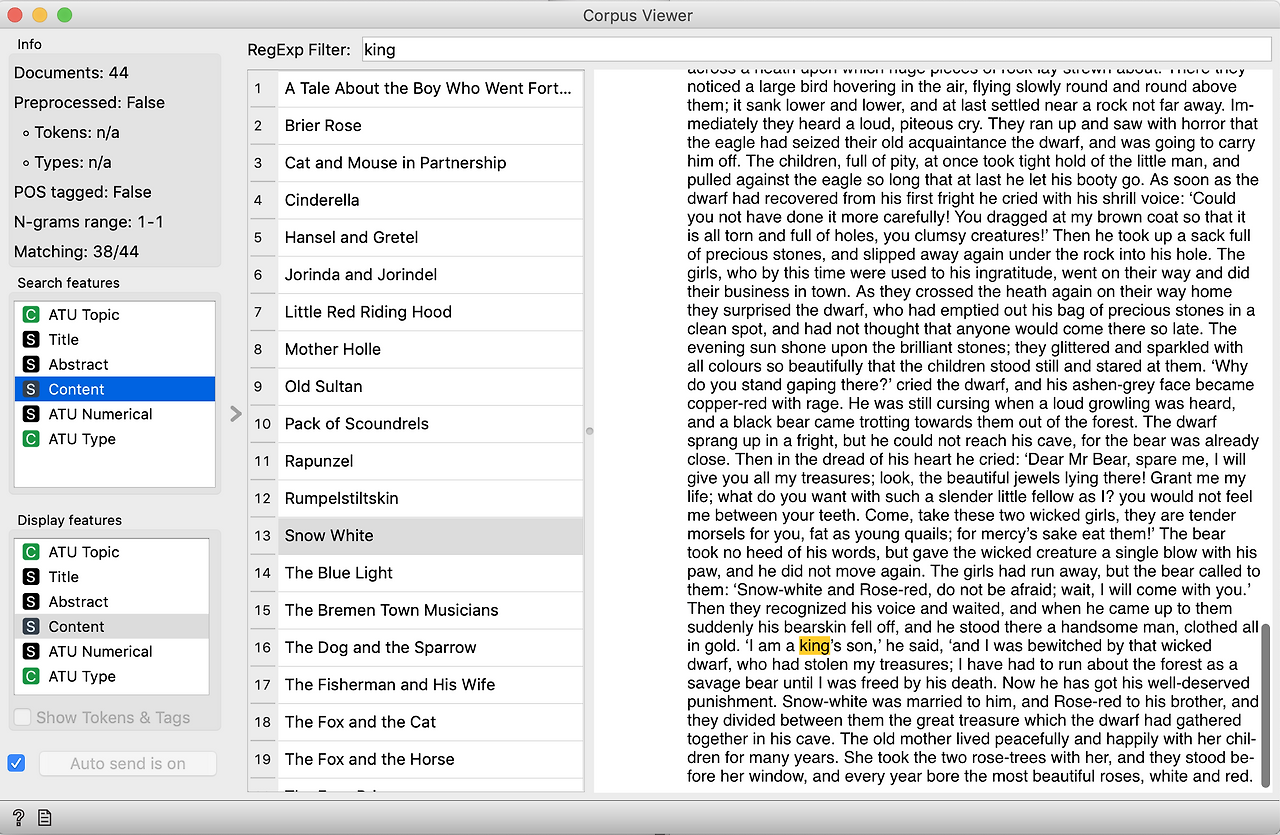Select Title in Search features

(115, 339)
